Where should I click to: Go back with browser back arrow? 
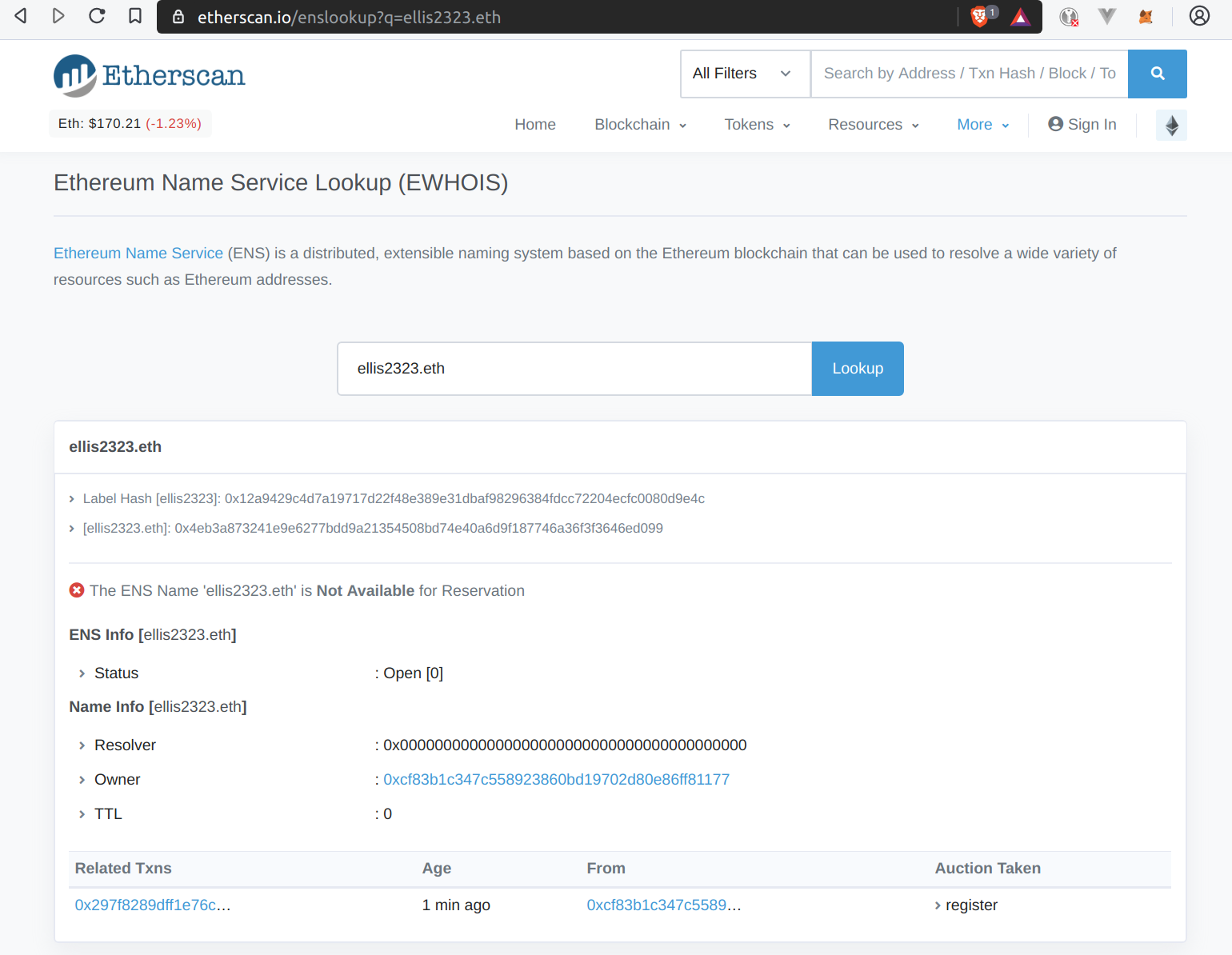[21, 16]
